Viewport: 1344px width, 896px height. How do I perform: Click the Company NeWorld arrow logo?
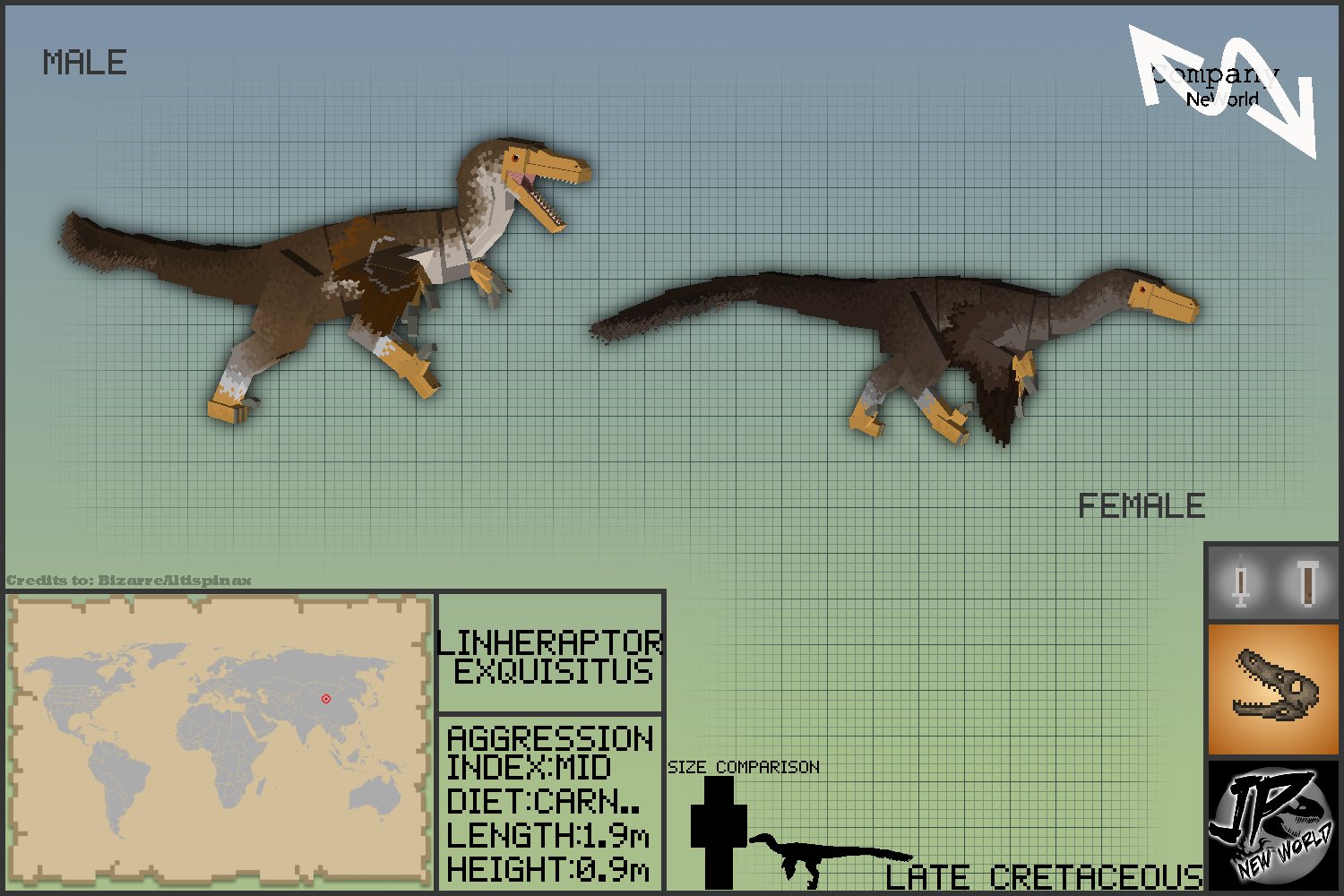pyautogui.click(x=1219, y=81)
